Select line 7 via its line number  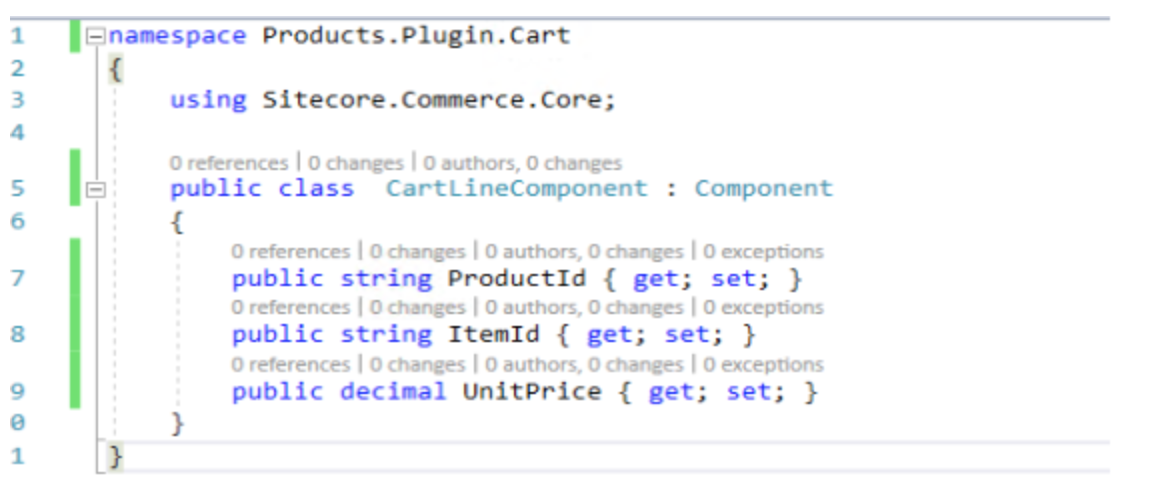(17, 279)
